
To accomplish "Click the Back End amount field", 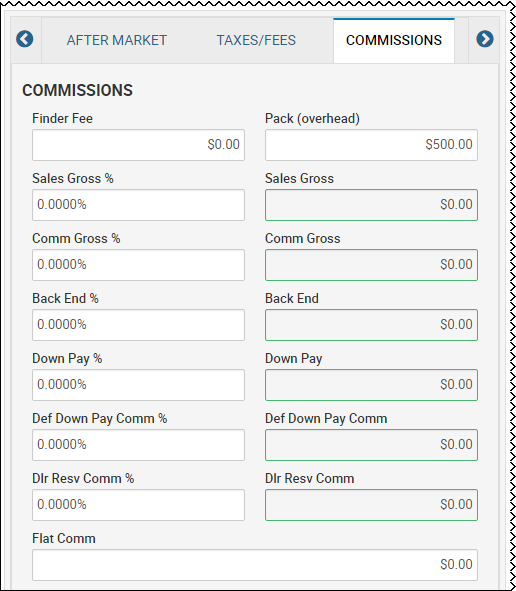I will [371, 325].
